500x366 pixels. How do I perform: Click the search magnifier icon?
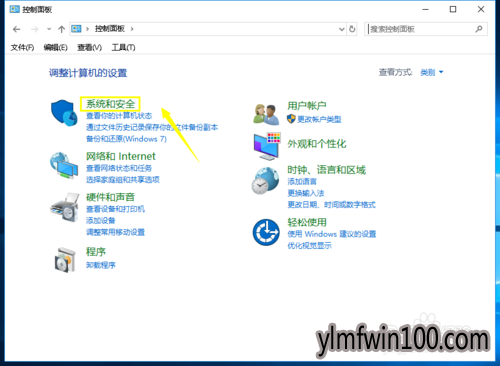click(479, 29)
